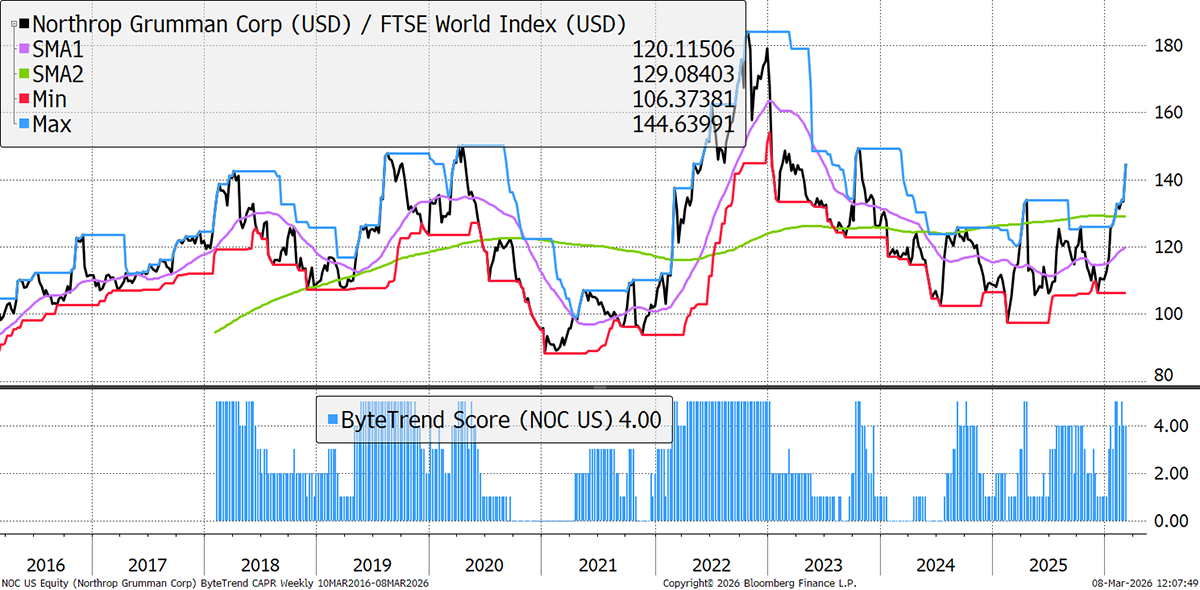The image size is (1200, 590).
Task: Click the Max value 144.63991
Action: pyautogui.click(x=684, y=124)
